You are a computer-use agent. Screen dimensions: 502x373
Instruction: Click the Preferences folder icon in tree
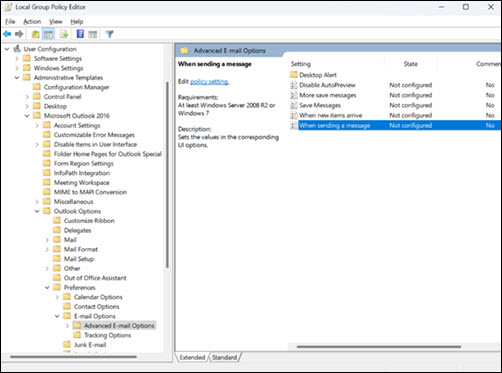(x=57, y=287)
